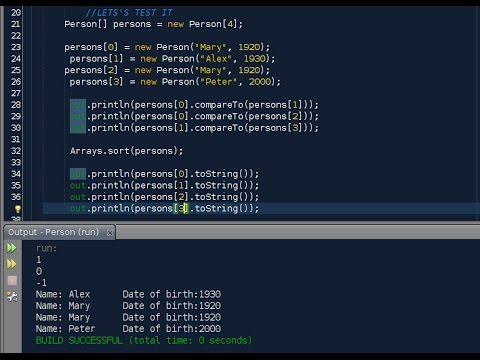Image resolution: width=480 pixels, height=360 pixels.
Task: Click output row Name: Peter birth 2000
Action: [x=128, y=329]
